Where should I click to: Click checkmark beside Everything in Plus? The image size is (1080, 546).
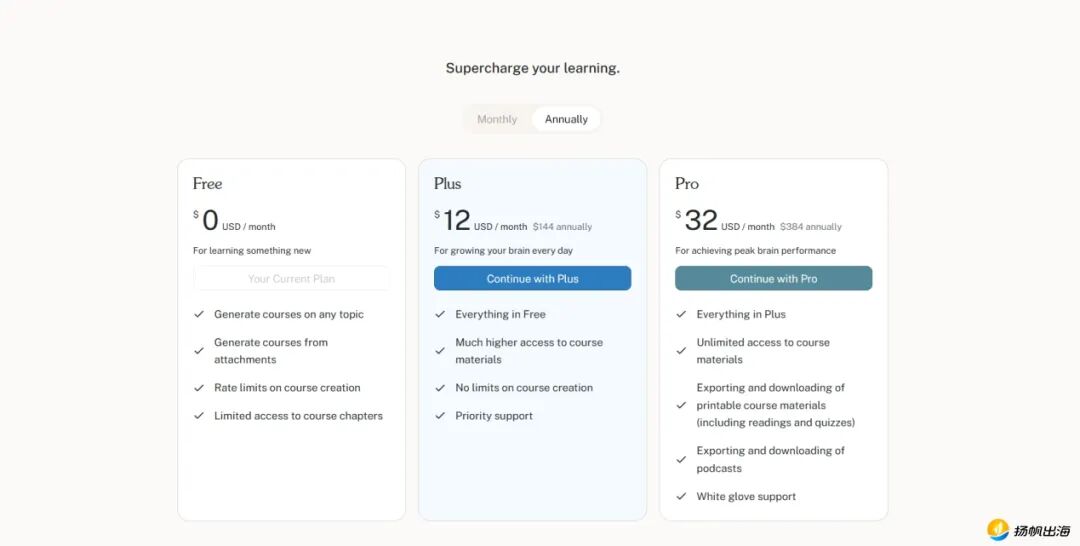(x=681, y=314)
